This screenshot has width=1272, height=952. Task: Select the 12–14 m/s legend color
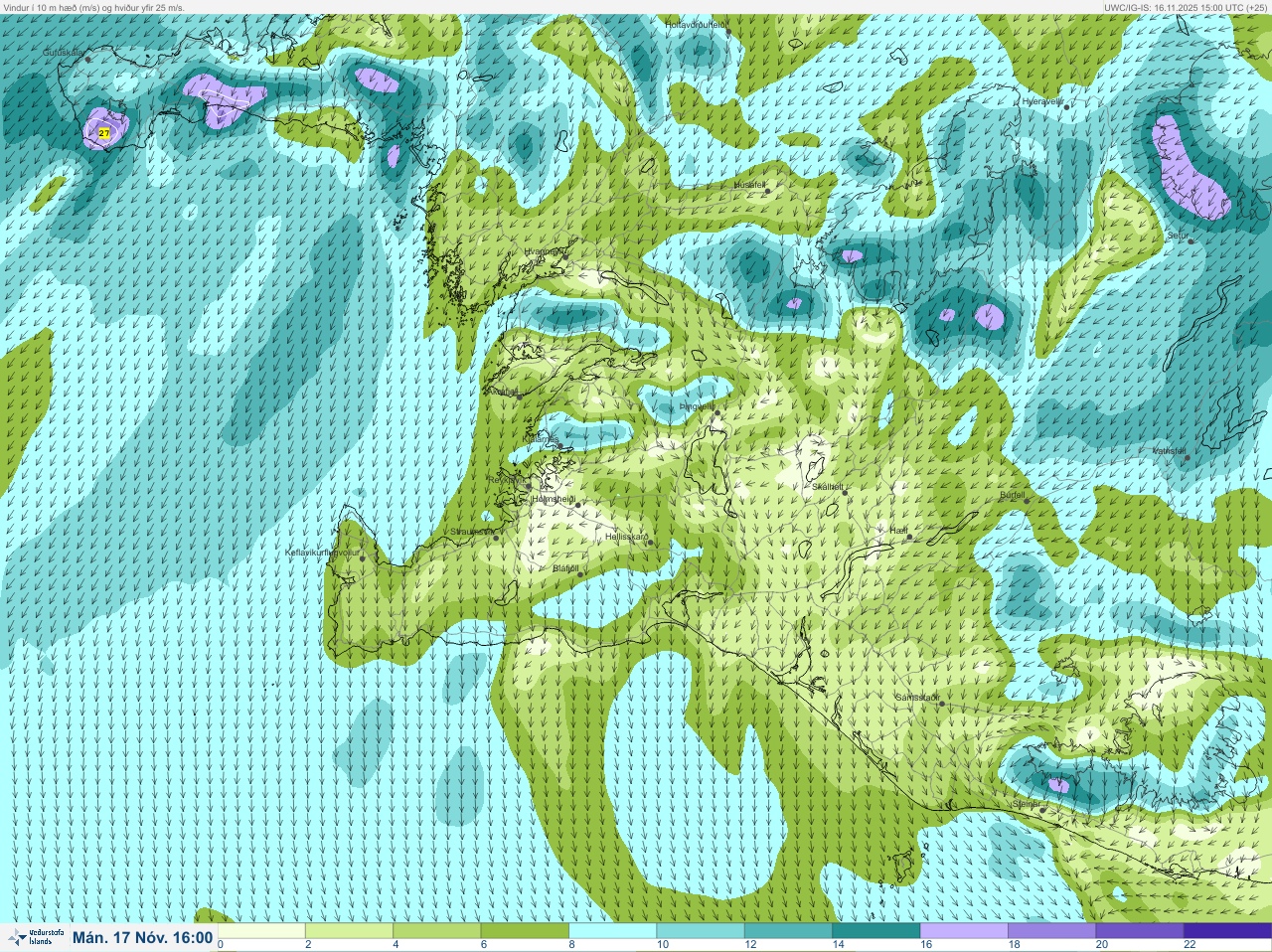(788, 931)
